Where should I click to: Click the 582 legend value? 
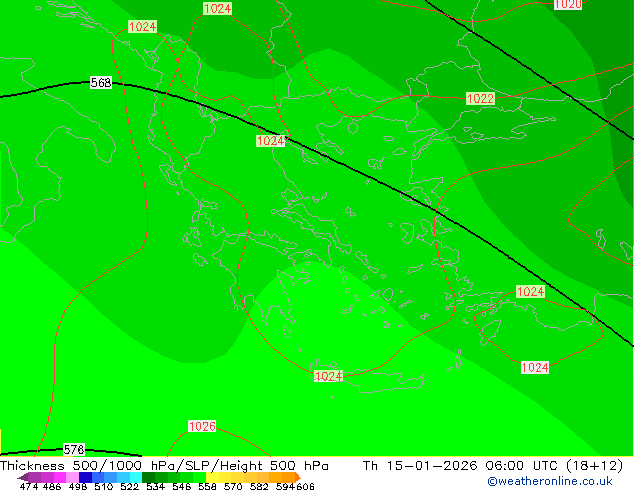pos(259,486)
